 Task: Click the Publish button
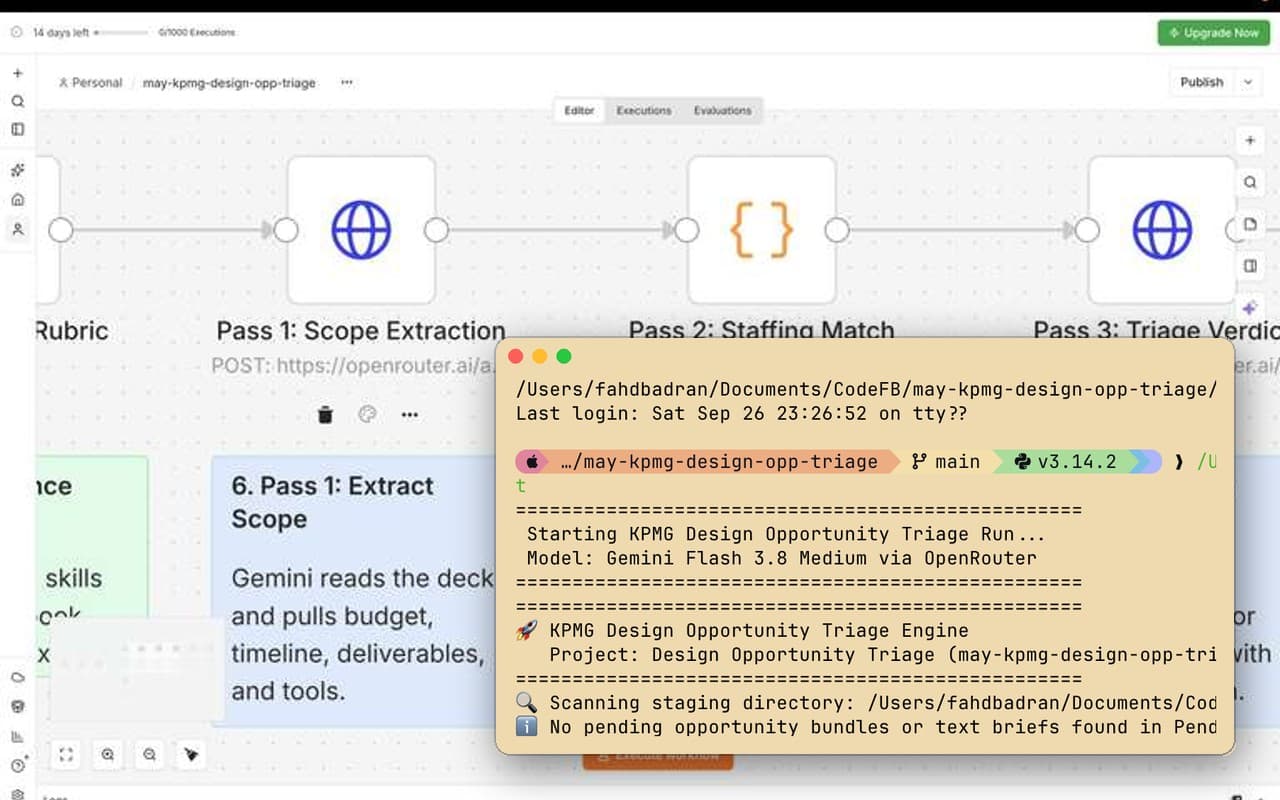click(1202, 82)
